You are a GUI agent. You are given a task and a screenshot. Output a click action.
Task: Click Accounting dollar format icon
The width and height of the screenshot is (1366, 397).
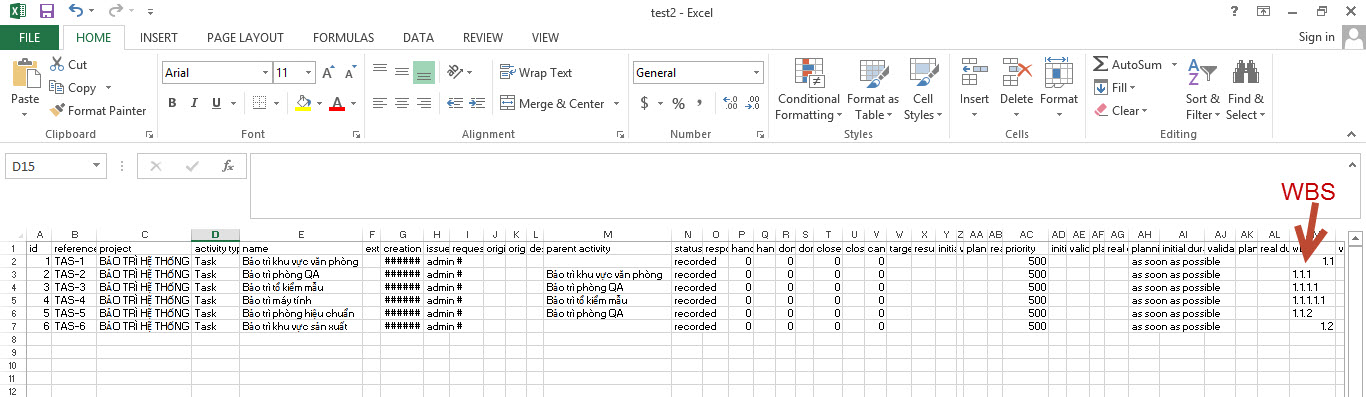(x=645, y=103)
